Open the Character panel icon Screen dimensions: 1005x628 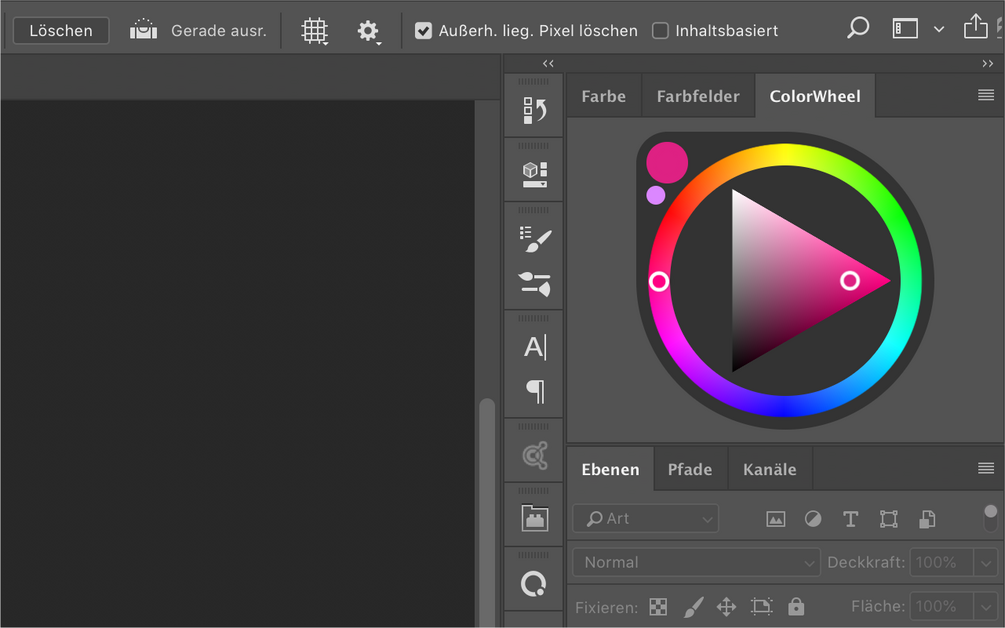[x=535, y=347]
